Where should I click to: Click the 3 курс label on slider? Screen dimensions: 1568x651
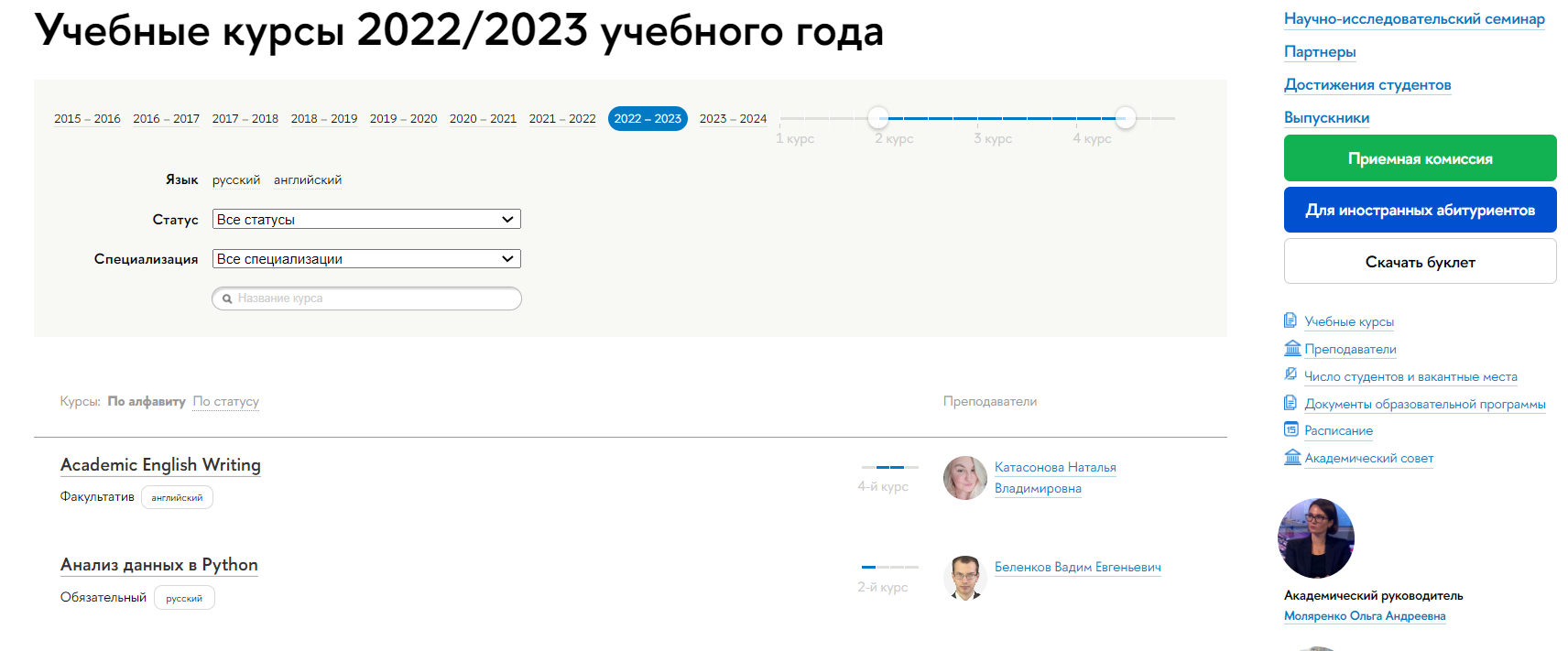993,138
